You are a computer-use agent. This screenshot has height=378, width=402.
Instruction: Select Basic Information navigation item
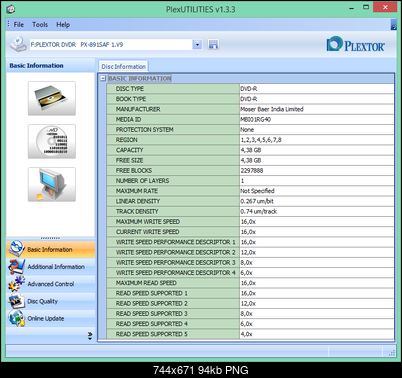click(50, 249)
